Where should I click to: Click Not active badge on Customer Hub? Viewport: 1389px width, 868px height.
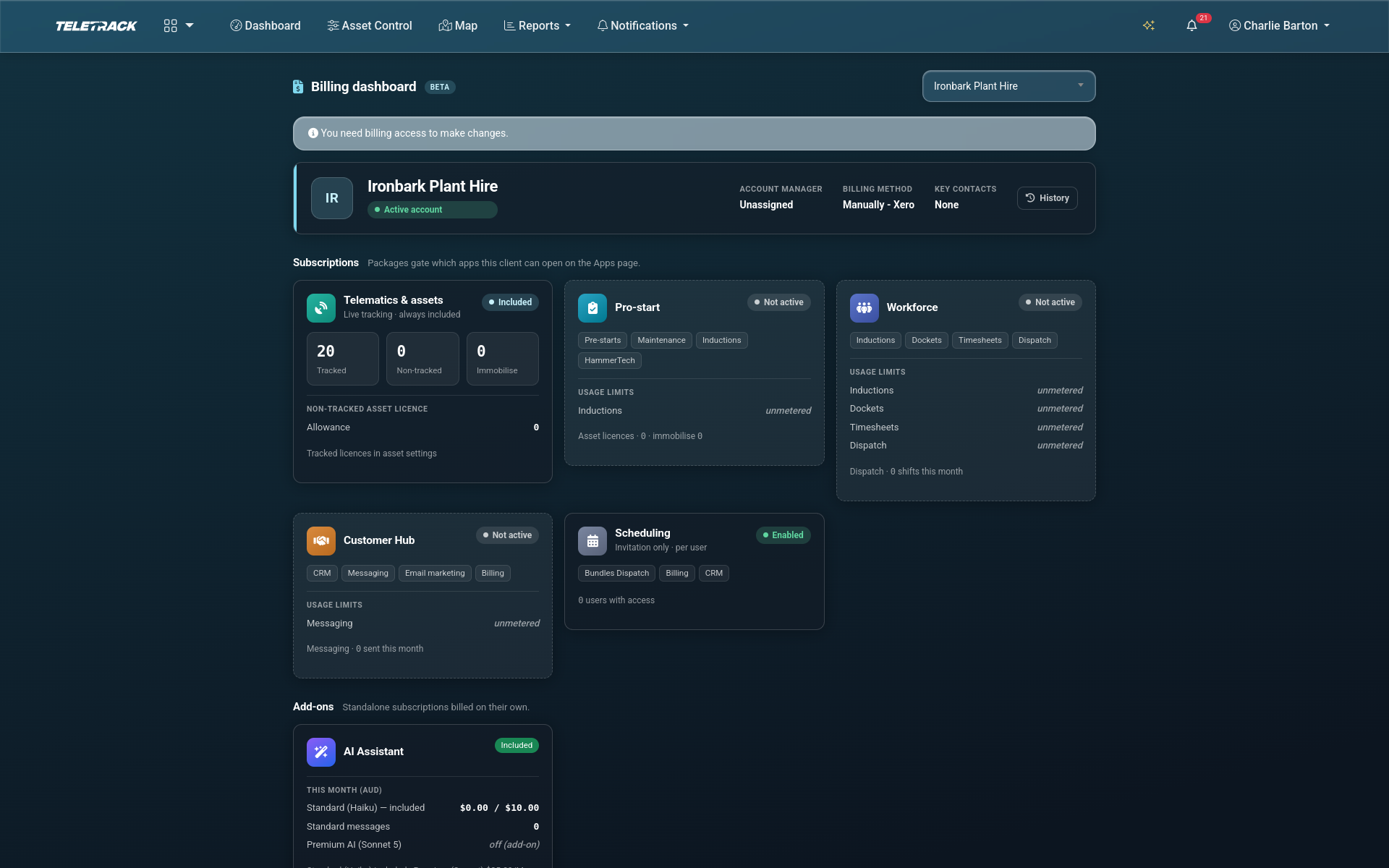507,535
